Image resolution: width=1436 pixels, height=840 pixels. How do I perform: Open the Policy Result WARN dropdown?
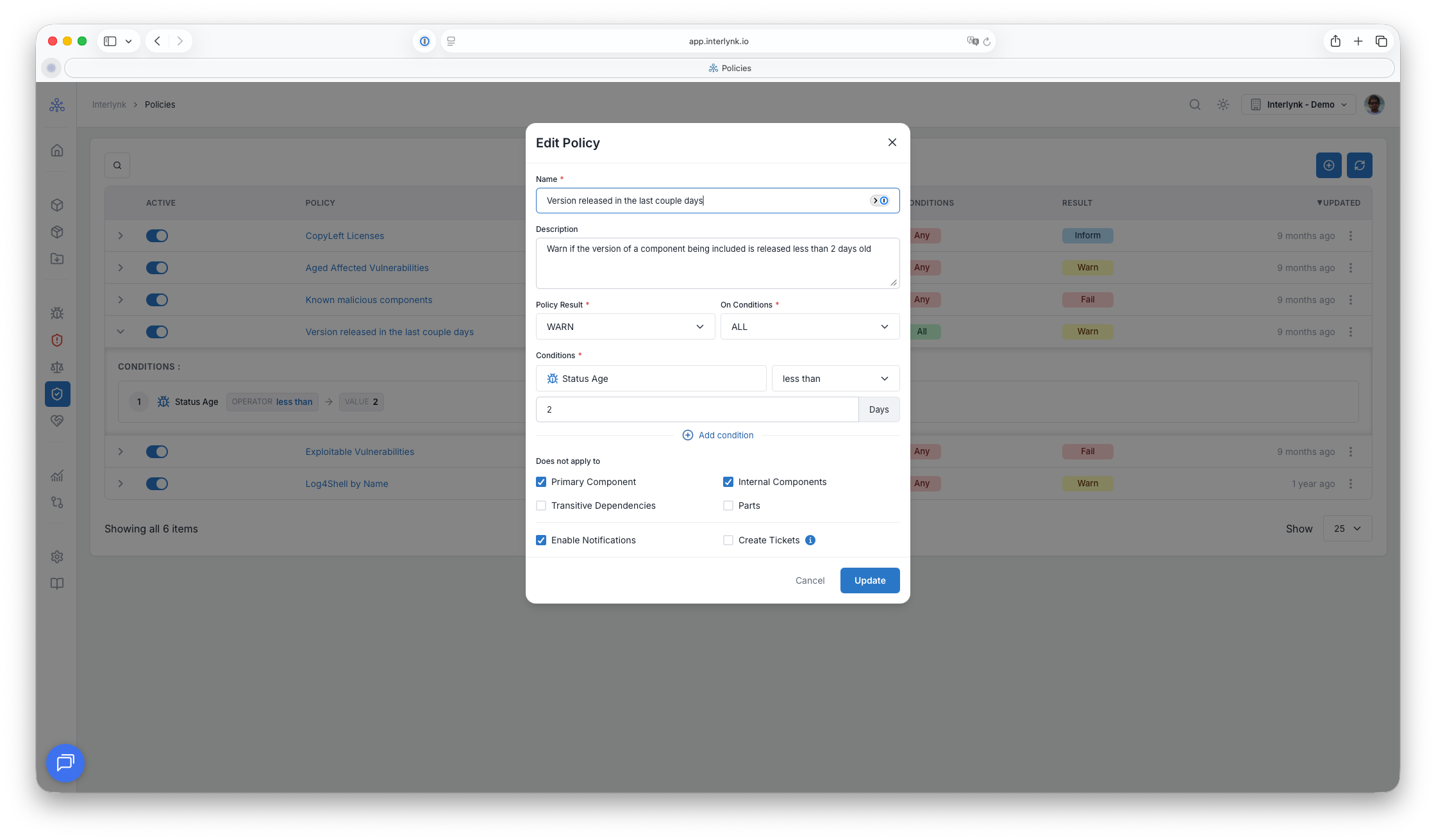[x=625, y=327]
